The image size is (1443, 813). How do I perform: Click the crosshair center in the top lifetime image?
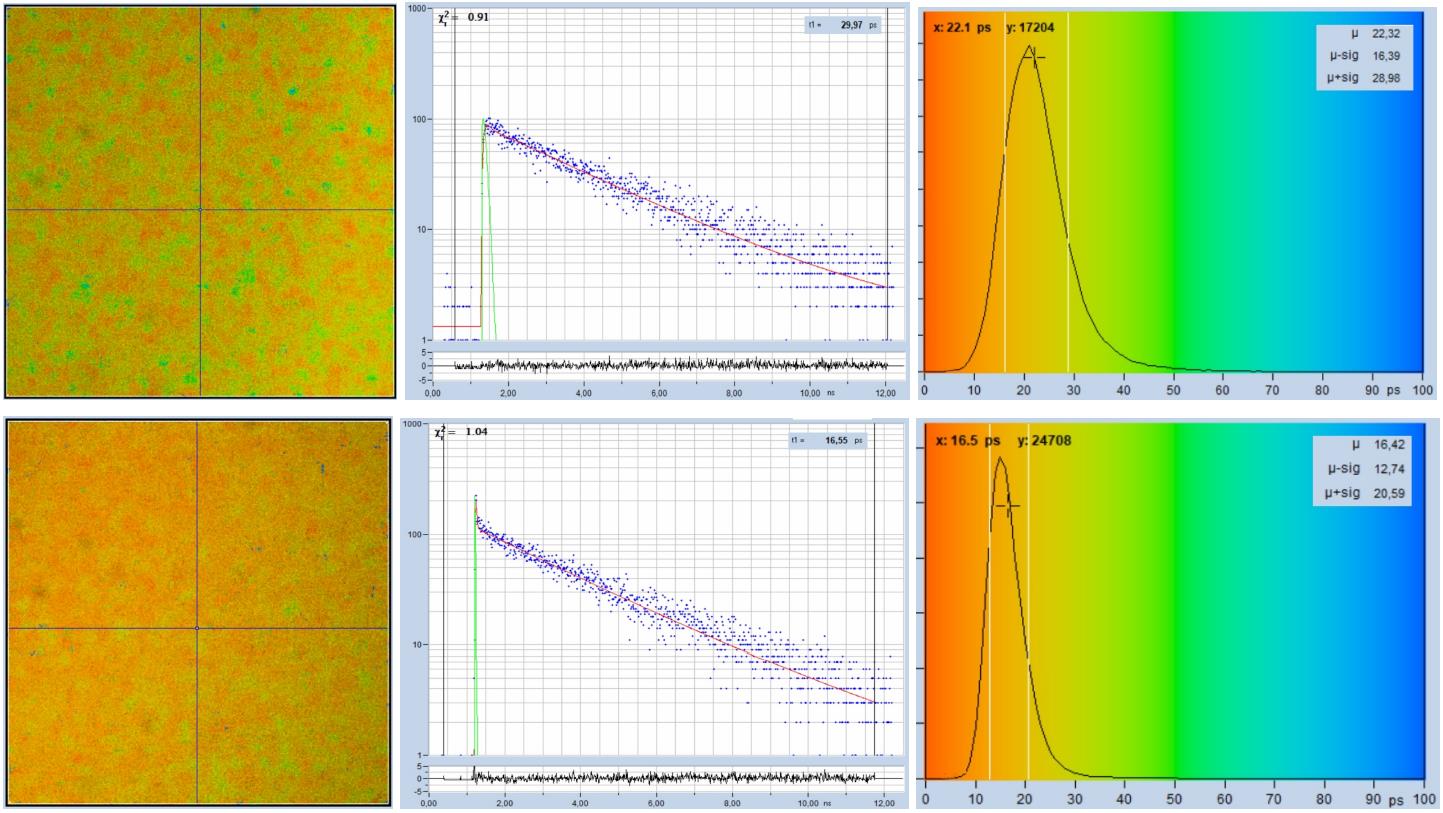200,209
